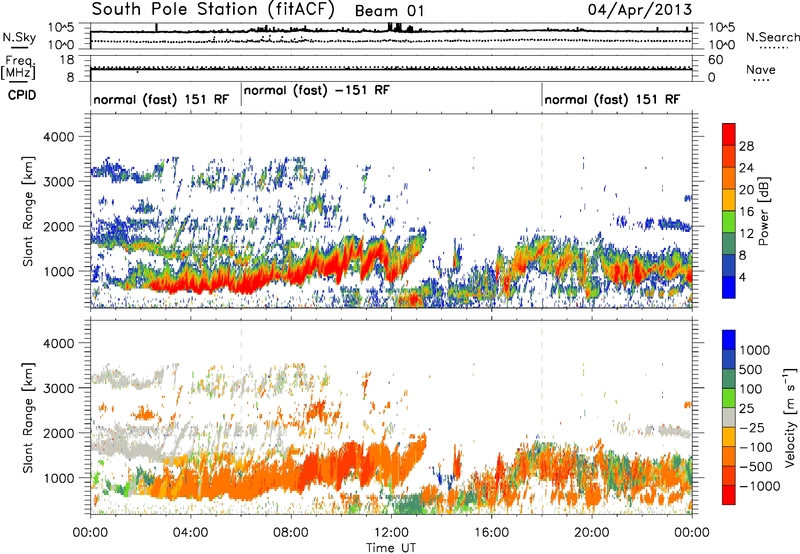Click the 'Slant Range [km]' label of velocity panel

[28, 418]
